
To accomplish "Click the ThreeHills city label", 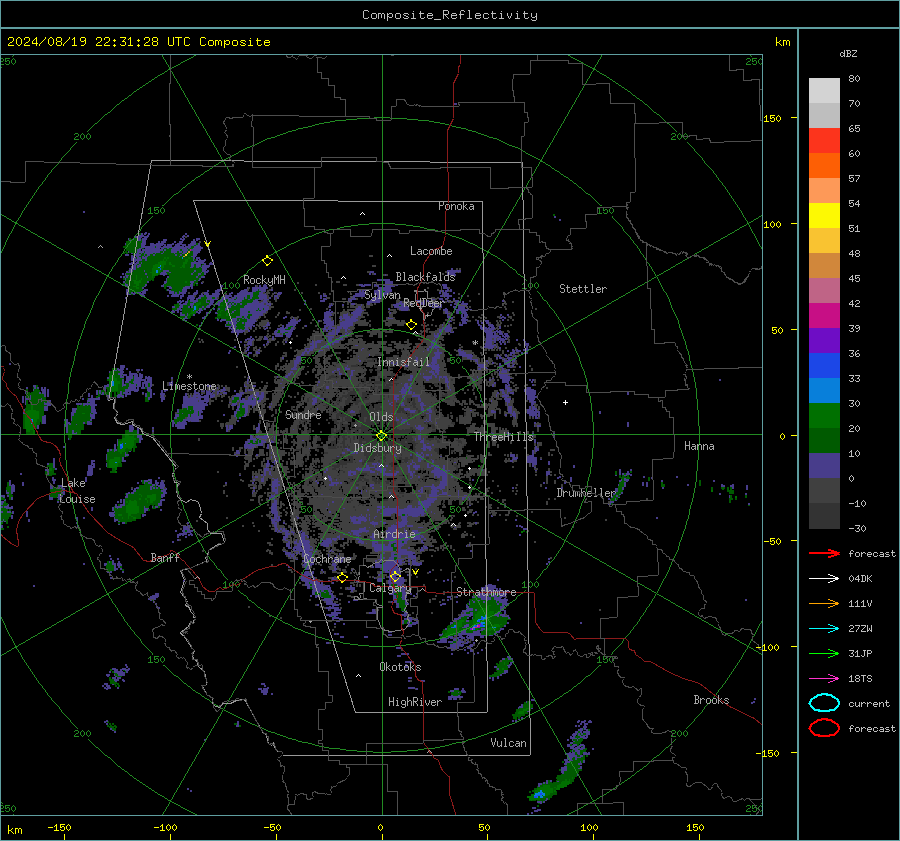I will (503, 437).
